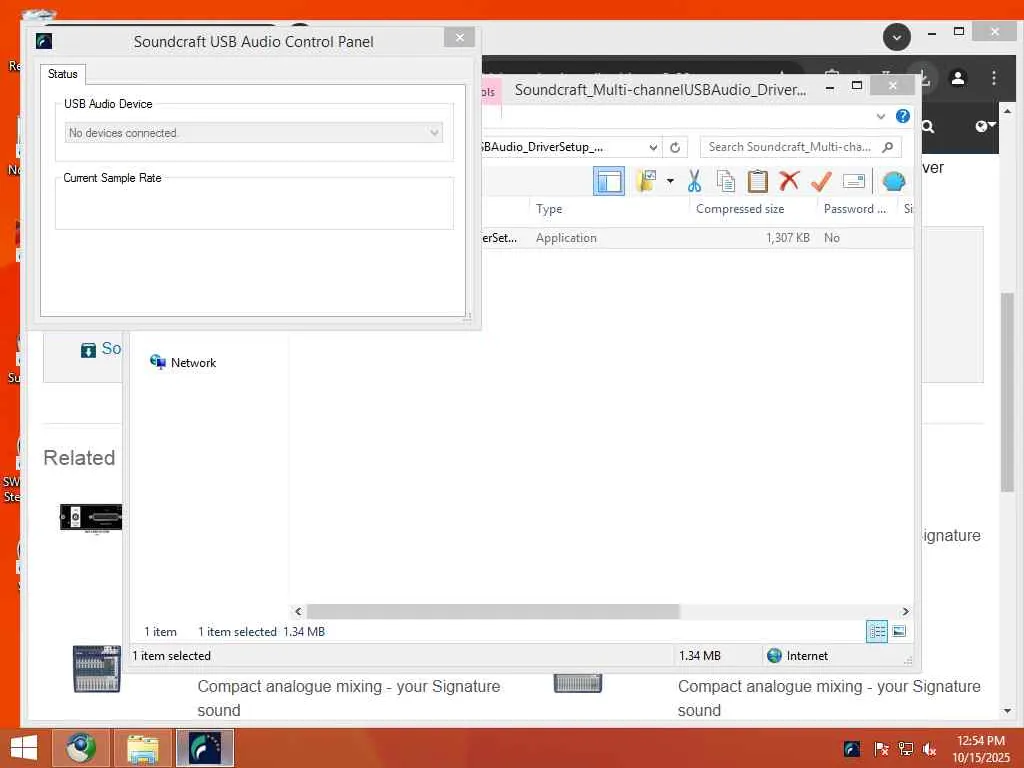
Task: Click the Cut scissors icon
Action: tap(694, 181)
